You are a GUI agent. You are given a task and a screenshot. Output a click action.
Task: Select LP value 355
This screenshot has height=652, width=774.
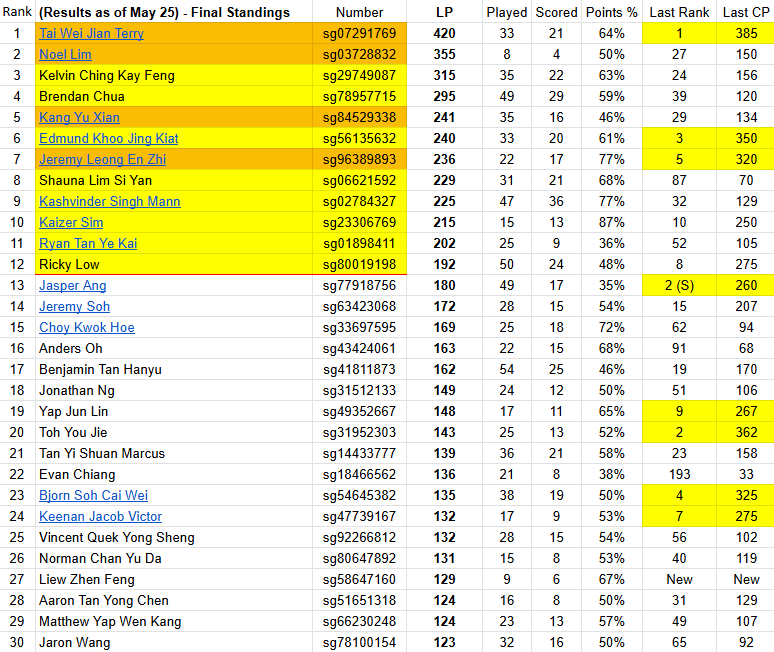click(x=444, y=54)
